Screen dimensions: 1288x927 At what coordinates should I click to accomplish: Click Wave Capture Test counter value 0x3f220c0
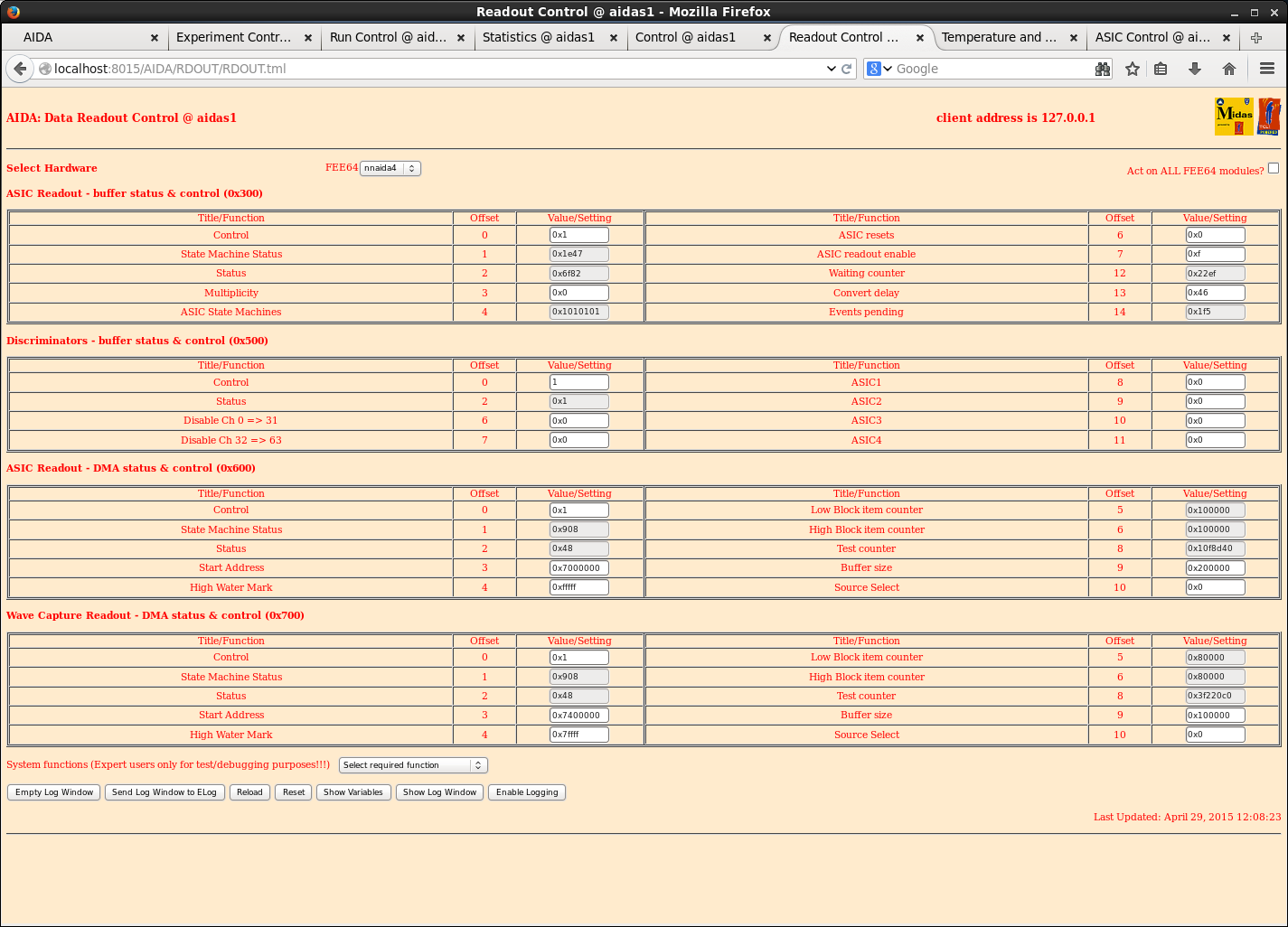[x=1215, y=696]
